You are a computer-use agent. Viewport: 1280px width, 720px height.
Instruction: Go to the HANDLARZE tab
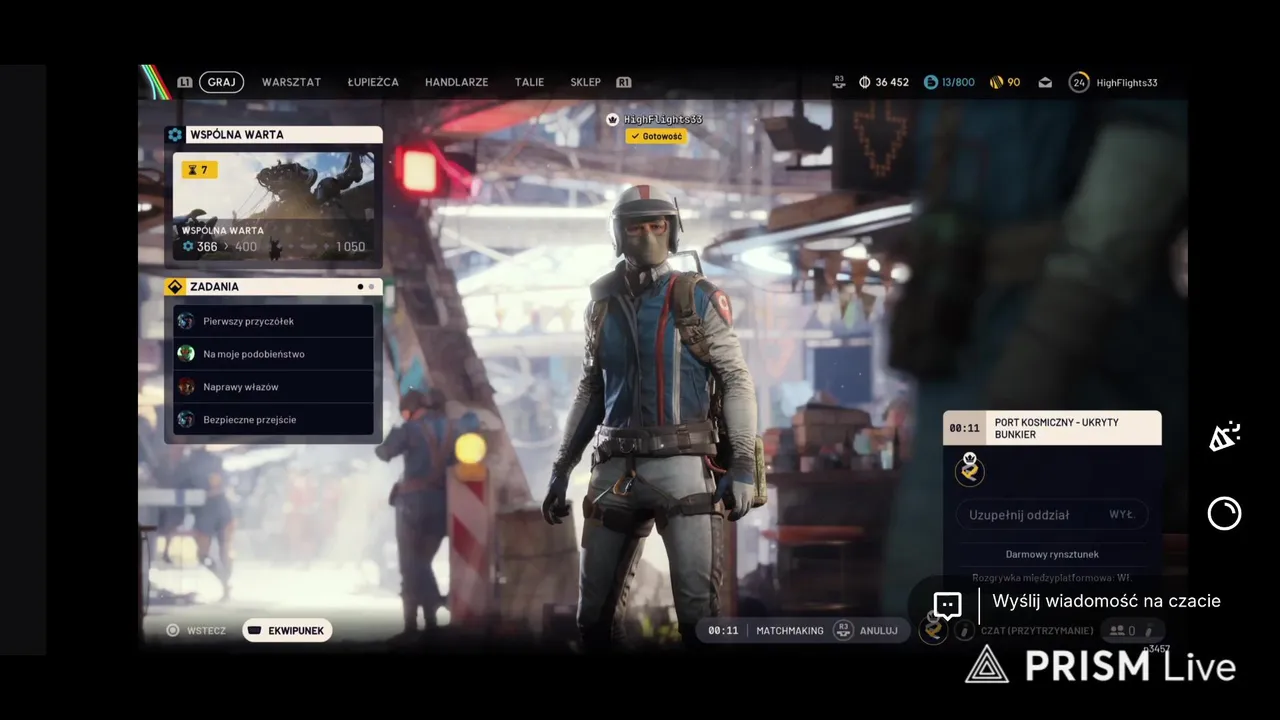click(456, 82)
